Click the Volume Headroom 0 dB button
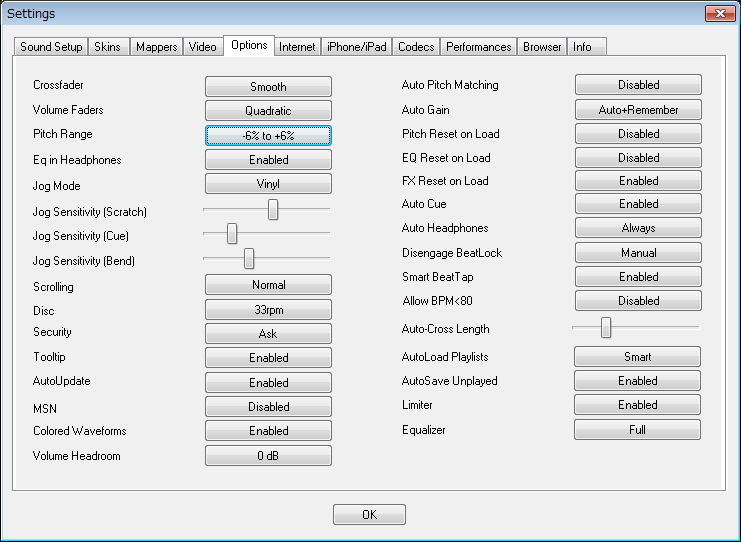The width and height of the screenshot is (741, 542). (x=268, y=456)
